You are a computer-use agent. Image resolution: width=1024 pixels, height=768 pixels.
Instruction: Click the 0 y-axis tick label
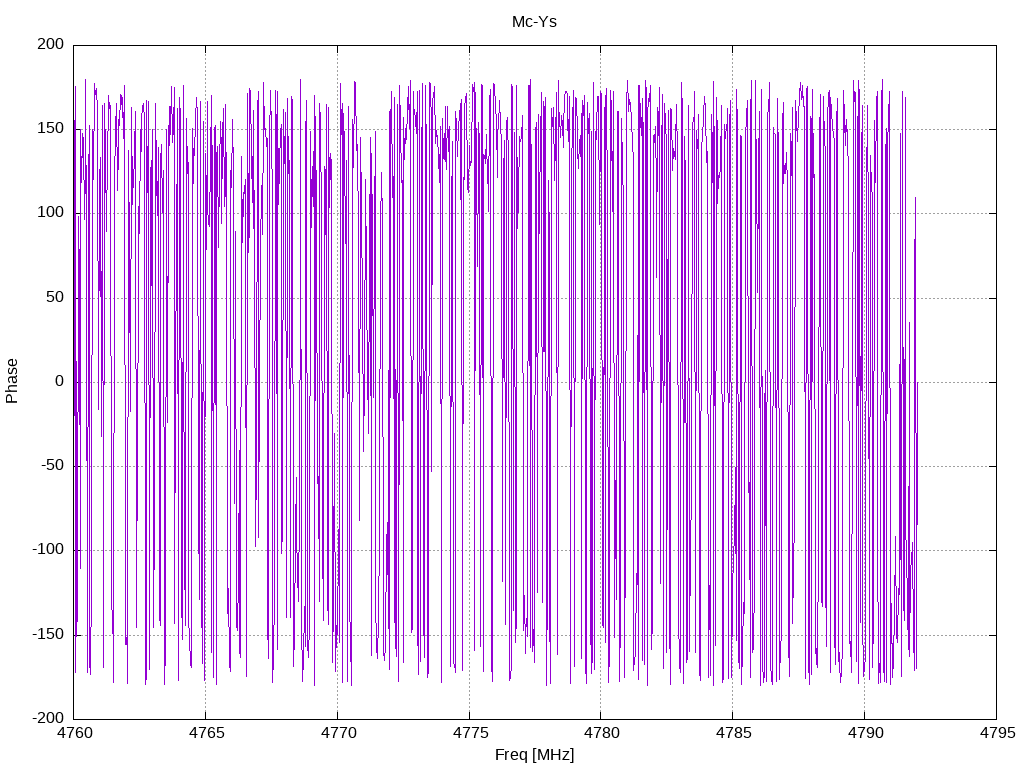(x=60, y=381)
